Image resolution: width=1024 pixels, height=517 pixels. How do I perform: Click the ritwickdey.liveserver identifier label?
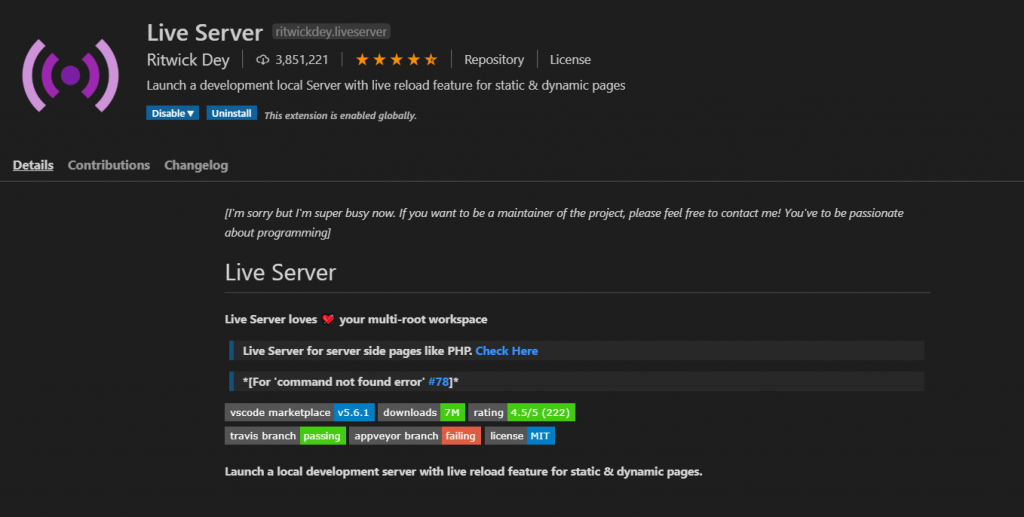tap(331, 31)
